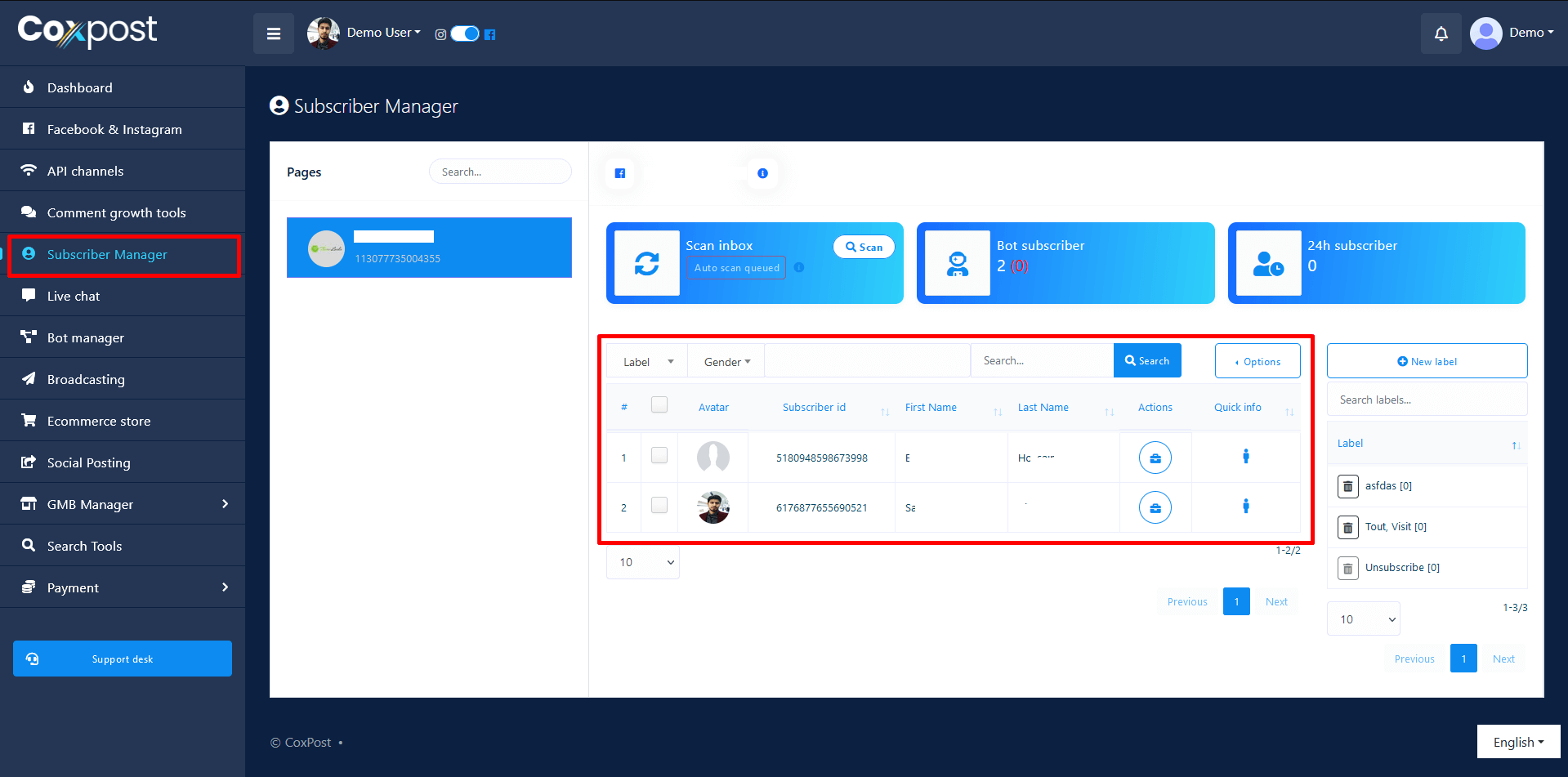This screenshot has height=777, width=1568.
Task: Open actions briefcase for first subscriber
Action: [x=1155, y=458]
